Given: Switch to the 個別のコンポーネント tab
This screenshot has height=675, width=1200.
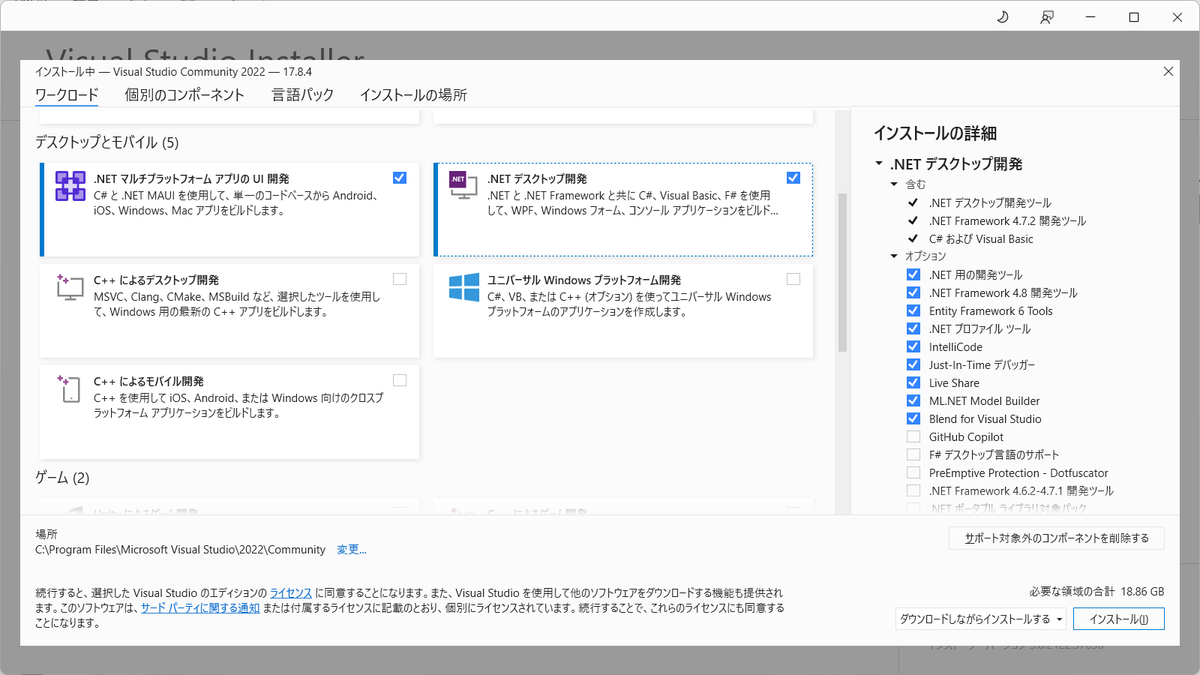Looking at the screenshot, I should pos(185,96).
